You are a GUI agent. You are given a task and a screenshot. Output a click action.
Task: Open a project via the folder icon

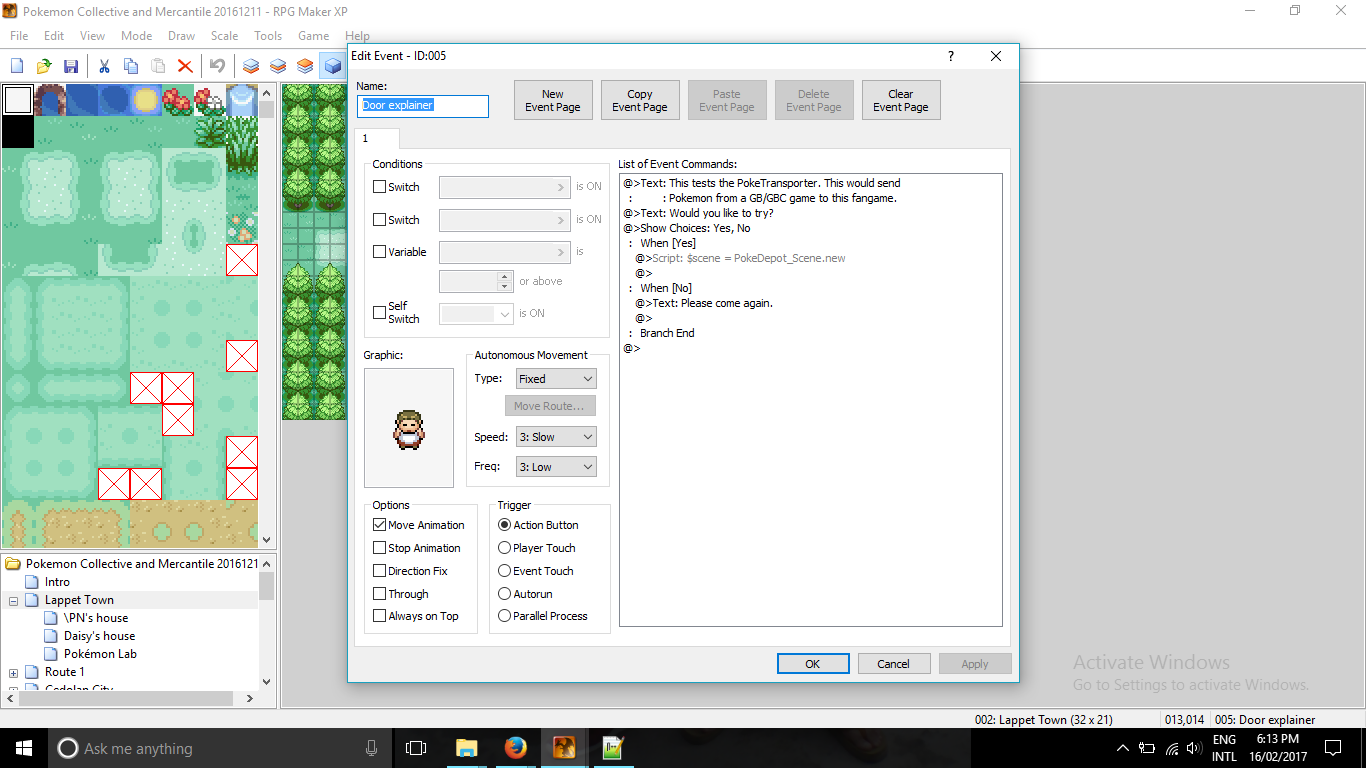coord(44,66)
